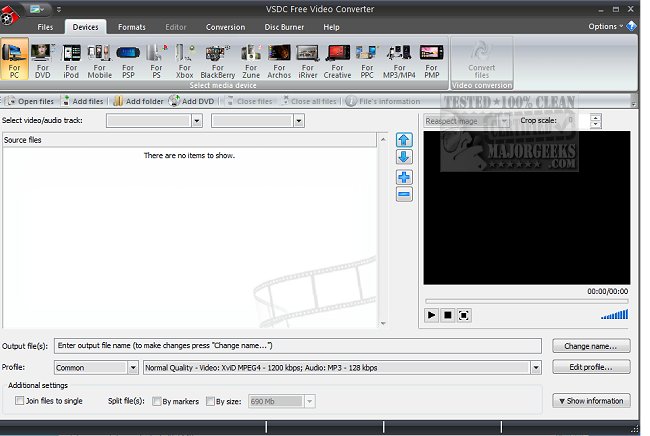Open the Files ribbon tab
650x436 pixels.
[45, 27]
